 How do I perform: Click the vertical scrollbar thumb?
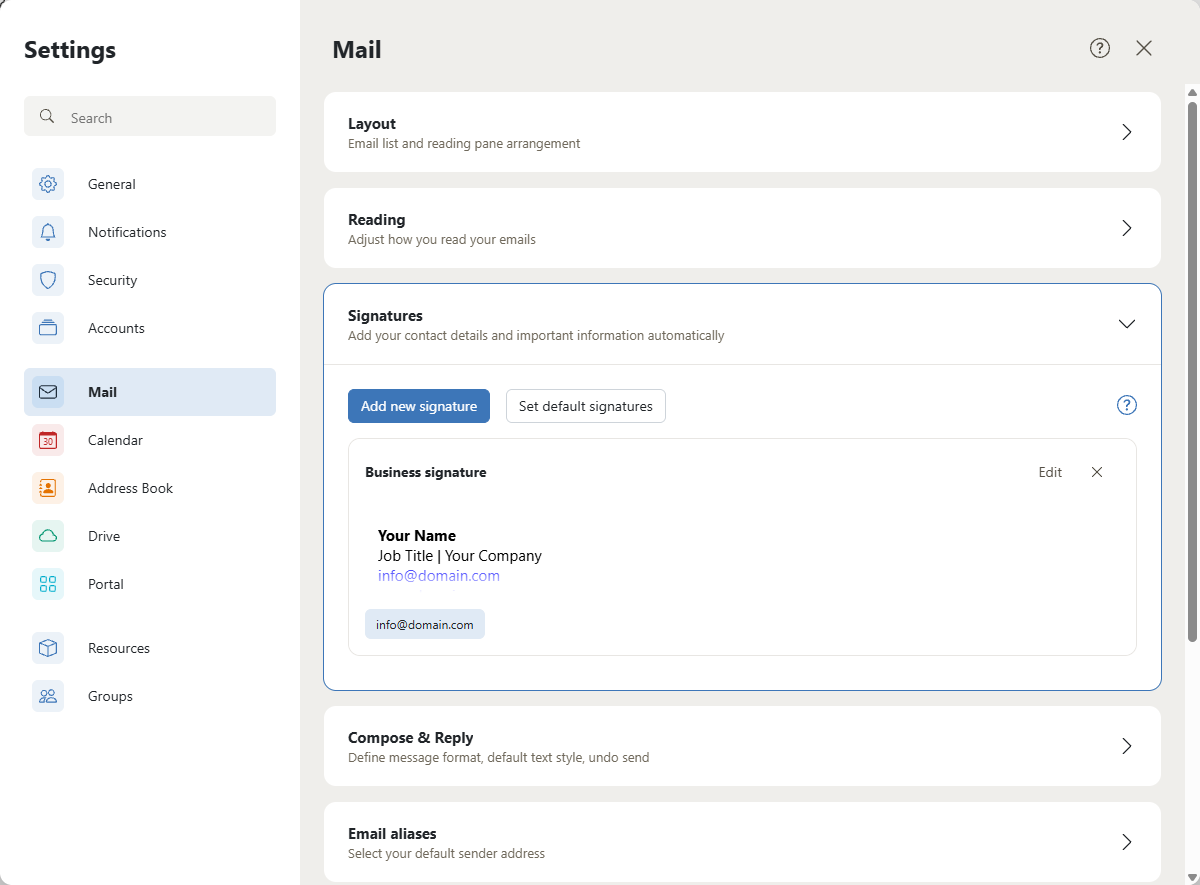1192,370
